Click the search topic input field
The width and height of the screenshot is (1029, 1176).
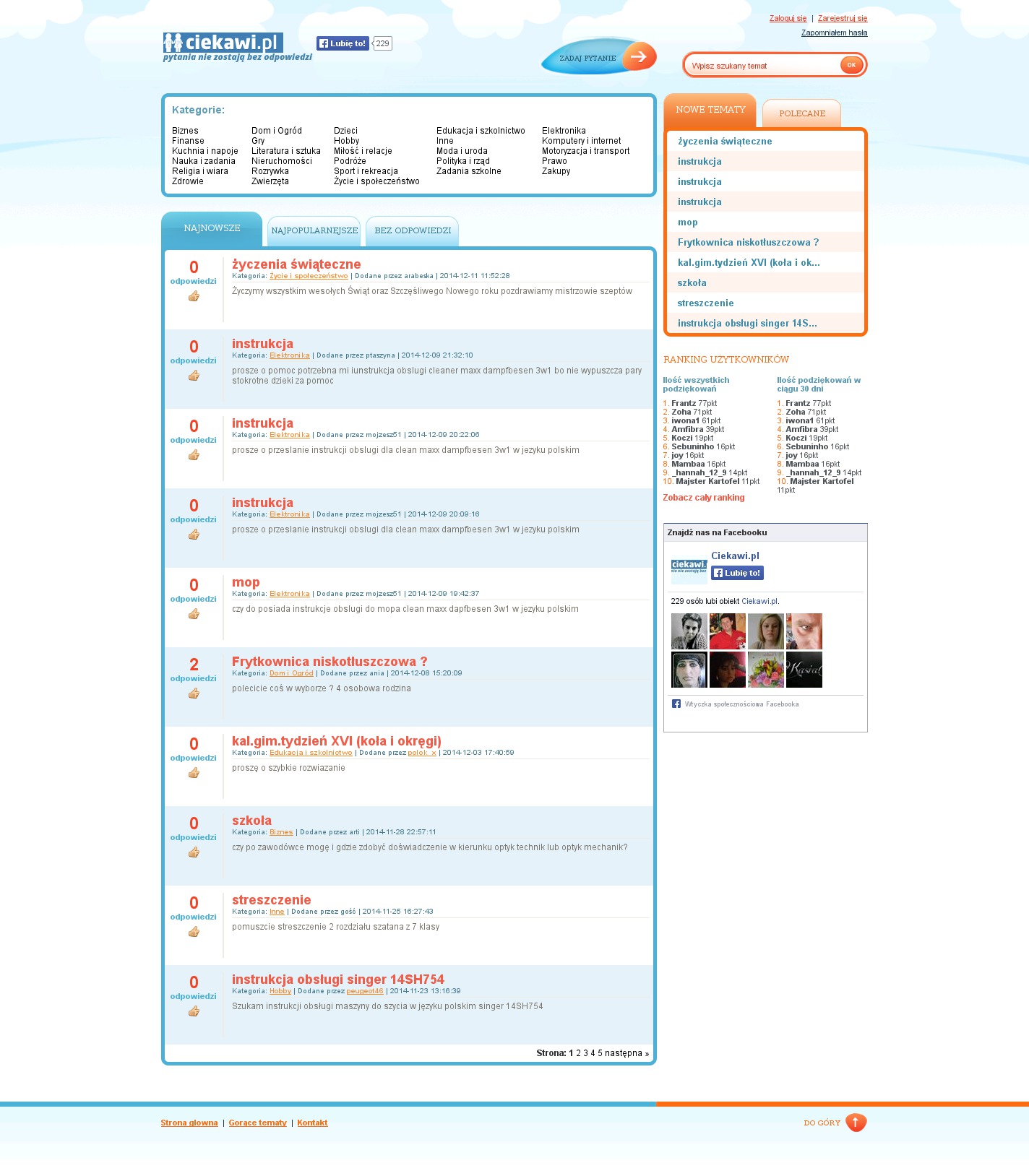click(x=762, y=66)
